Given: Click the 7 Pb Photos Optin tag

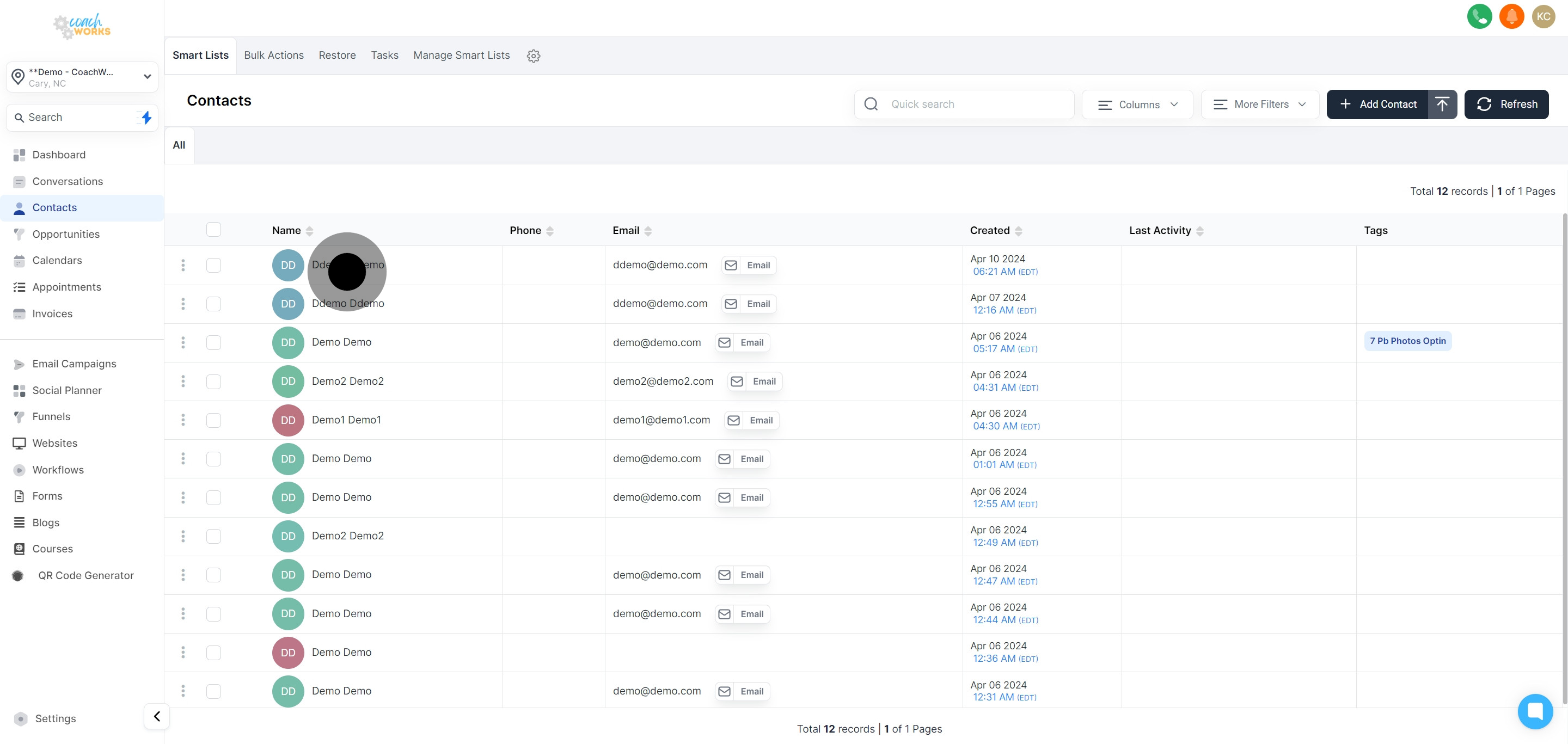Looking at the screenshot, I should pyautogui.click(x=1407, y=341).
